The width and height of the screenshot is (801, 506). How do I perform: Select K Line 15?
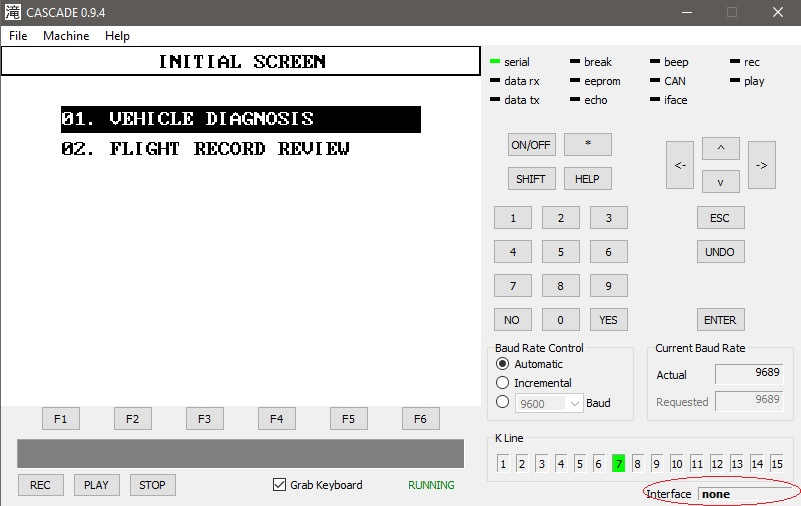point(777,464)
